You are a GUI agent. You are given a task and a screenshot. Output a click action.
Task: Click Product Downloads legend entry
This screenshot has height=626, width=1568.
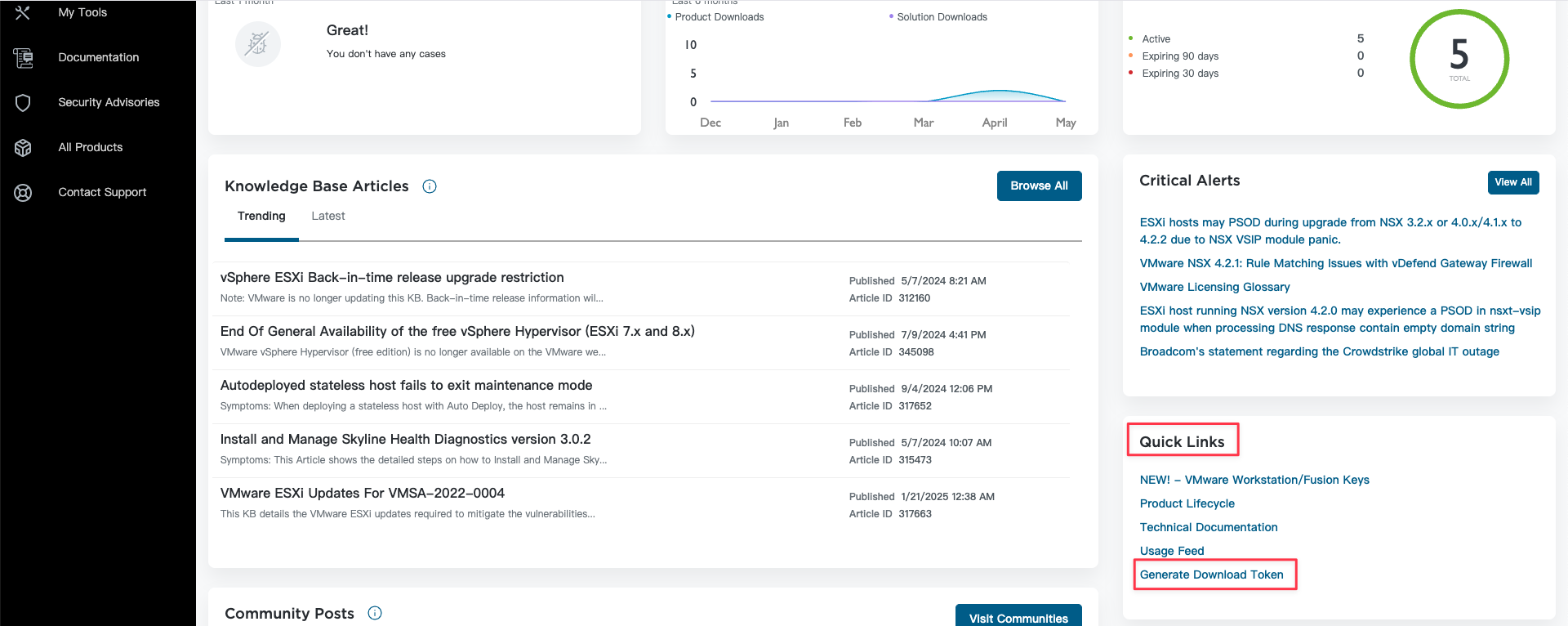715,17
